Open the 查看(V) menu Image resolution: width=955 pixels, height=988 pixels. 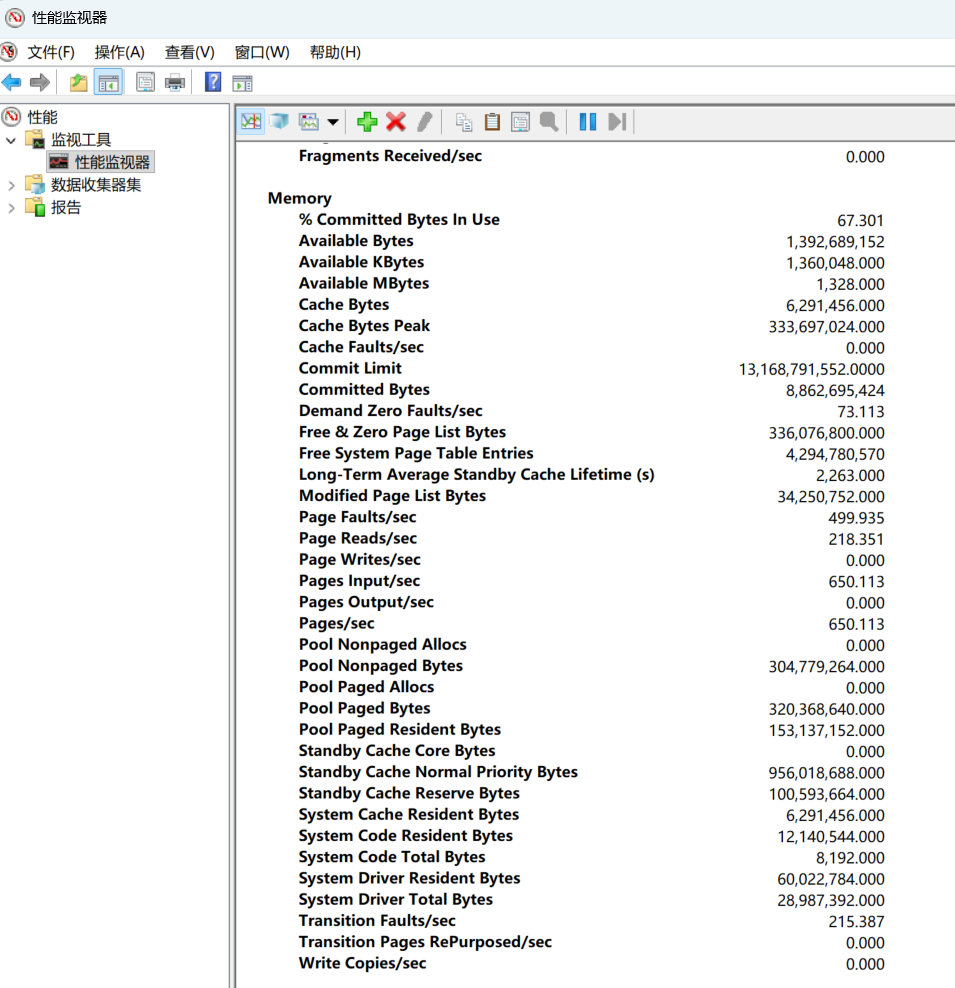190,52
